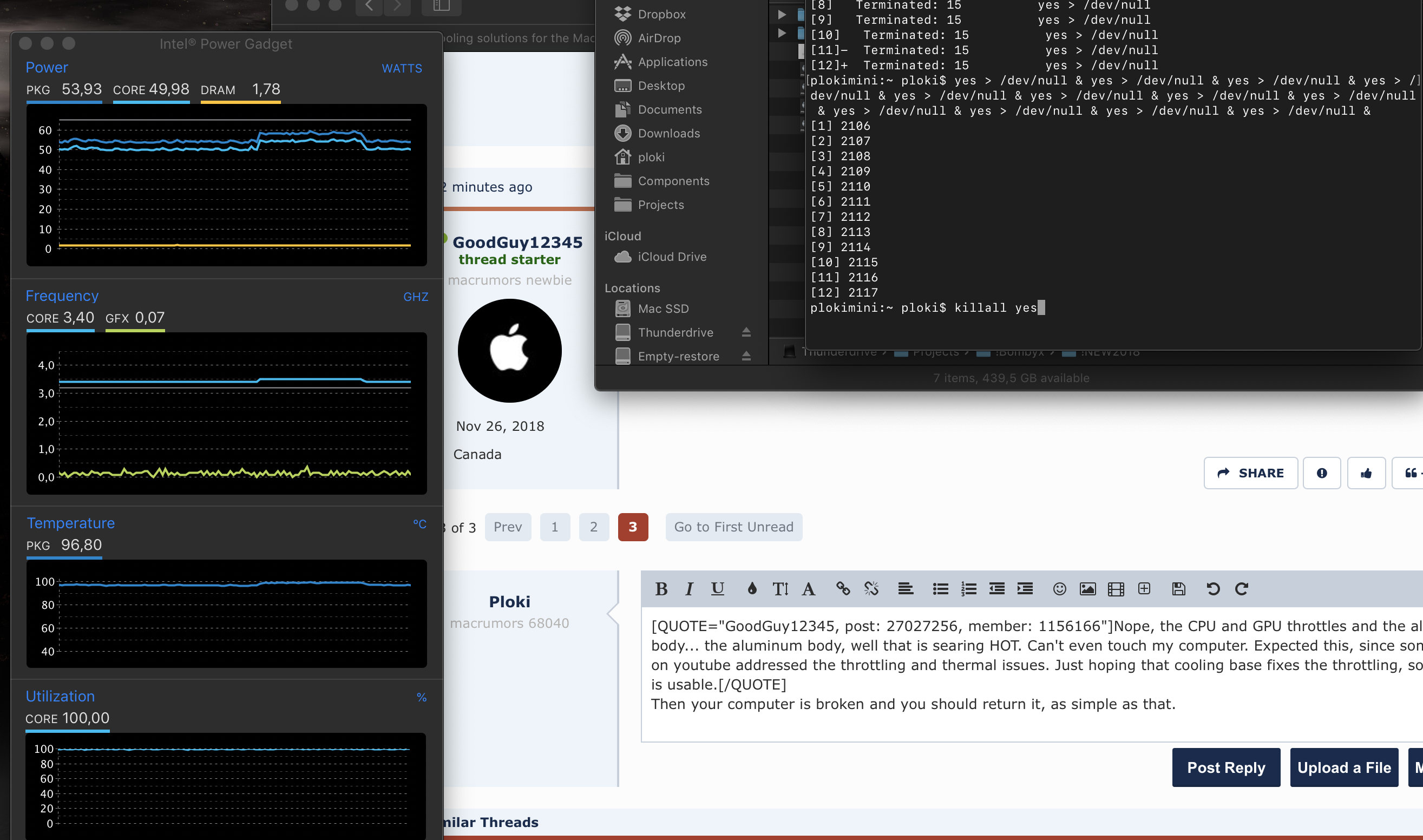
Task: Toggle italic formatting in the reply editor
Action: [x=689, y=589]
